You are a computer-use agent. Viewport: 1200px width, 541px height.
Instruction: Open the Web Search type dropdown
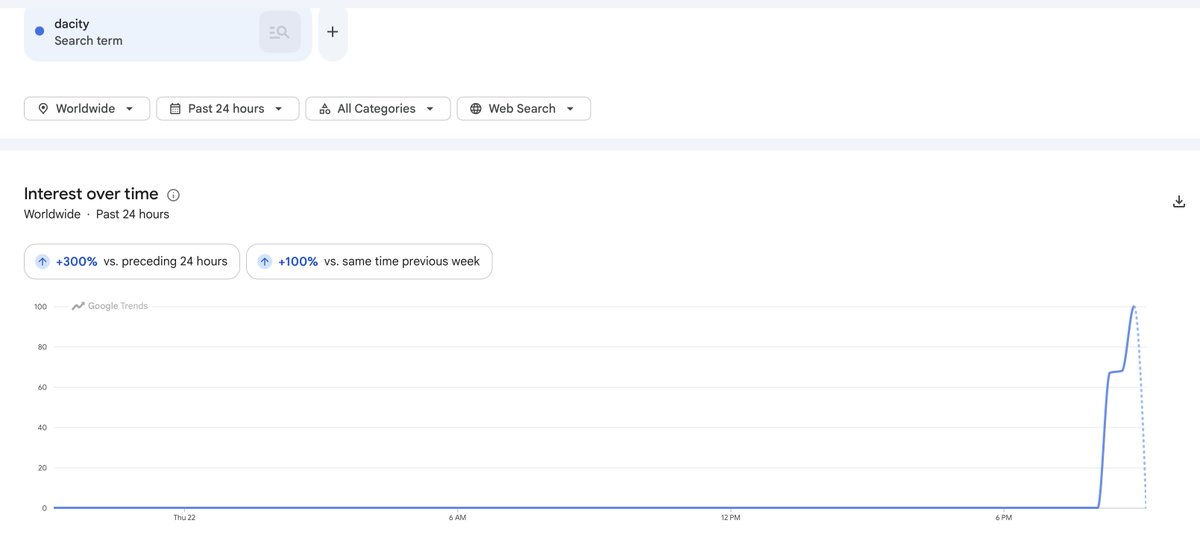pos(524,108)
